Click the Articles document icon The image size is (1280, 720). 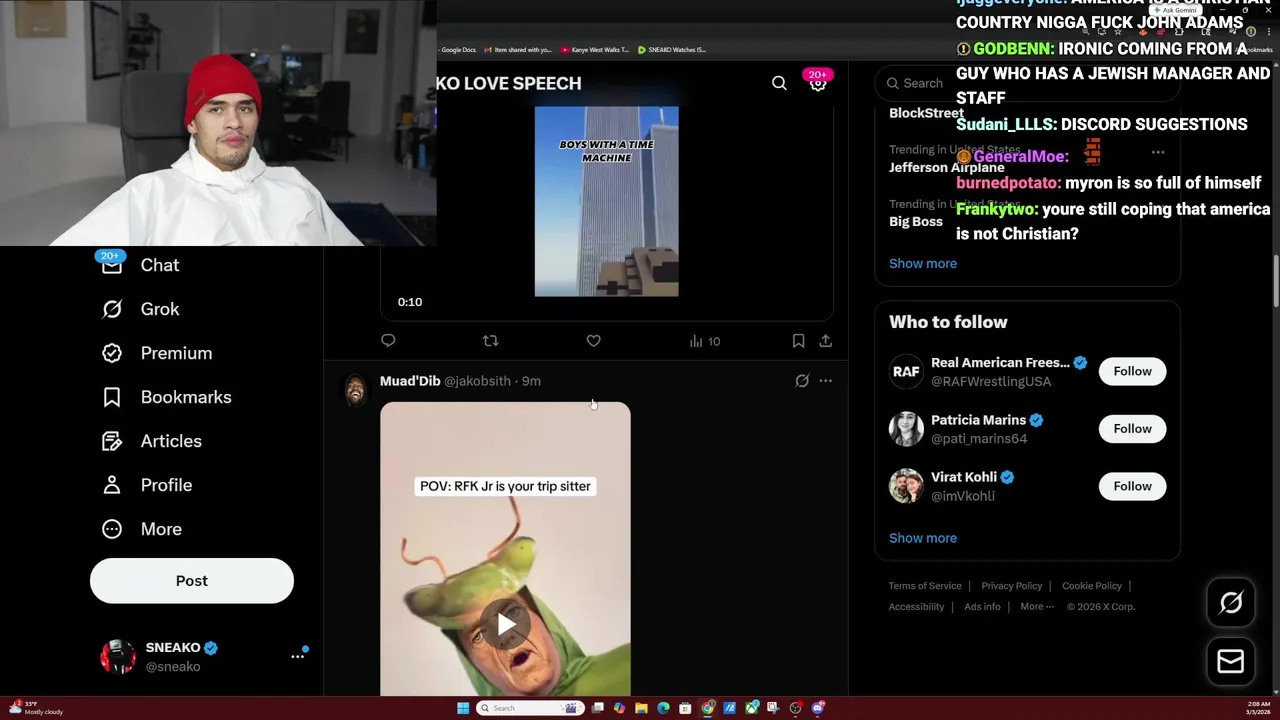(x=112, y=441)
